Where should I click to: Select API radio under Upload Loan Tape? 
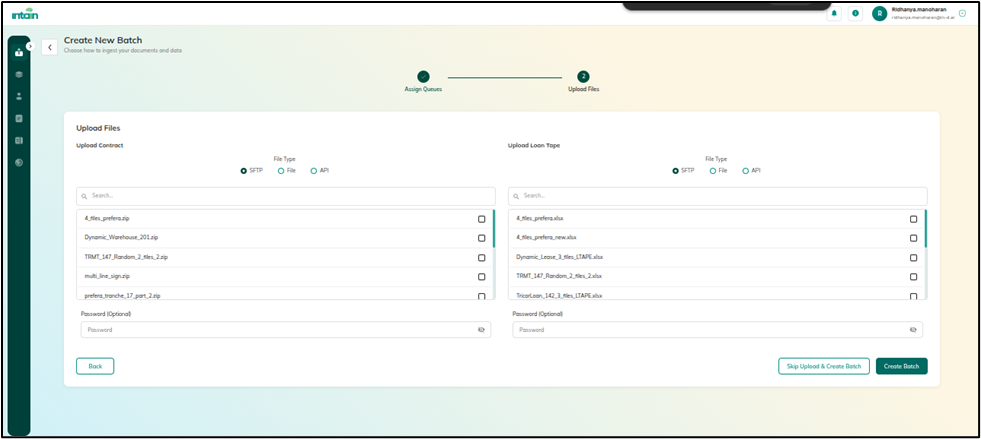[x=745, y=171]
